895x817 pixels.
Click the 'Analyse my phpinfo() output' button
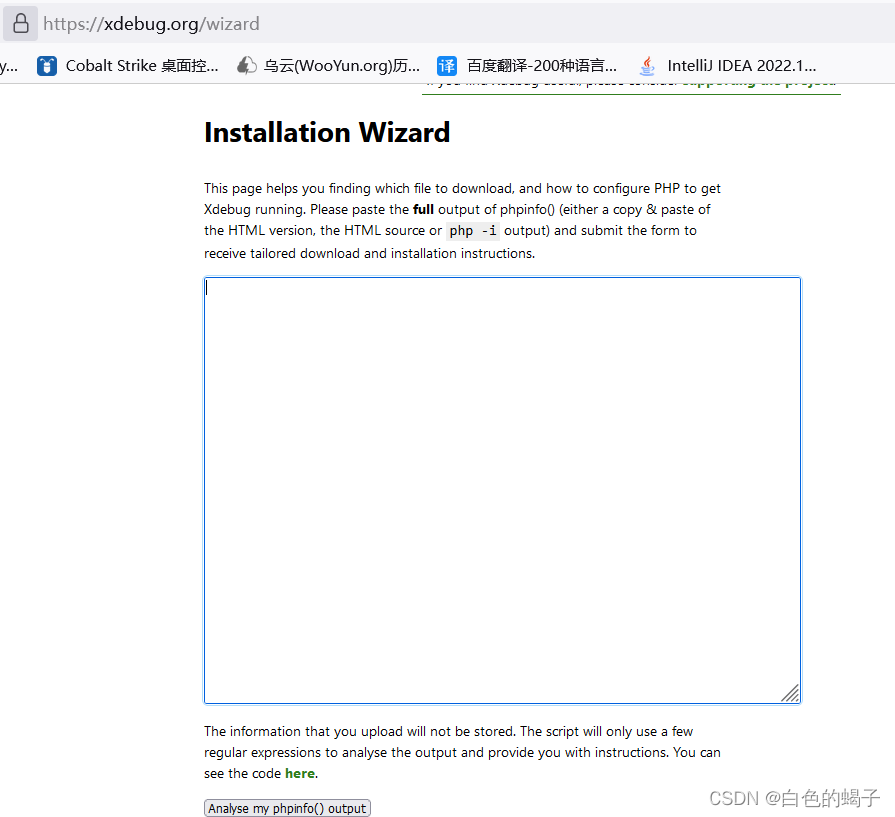[x=287, y=808]
